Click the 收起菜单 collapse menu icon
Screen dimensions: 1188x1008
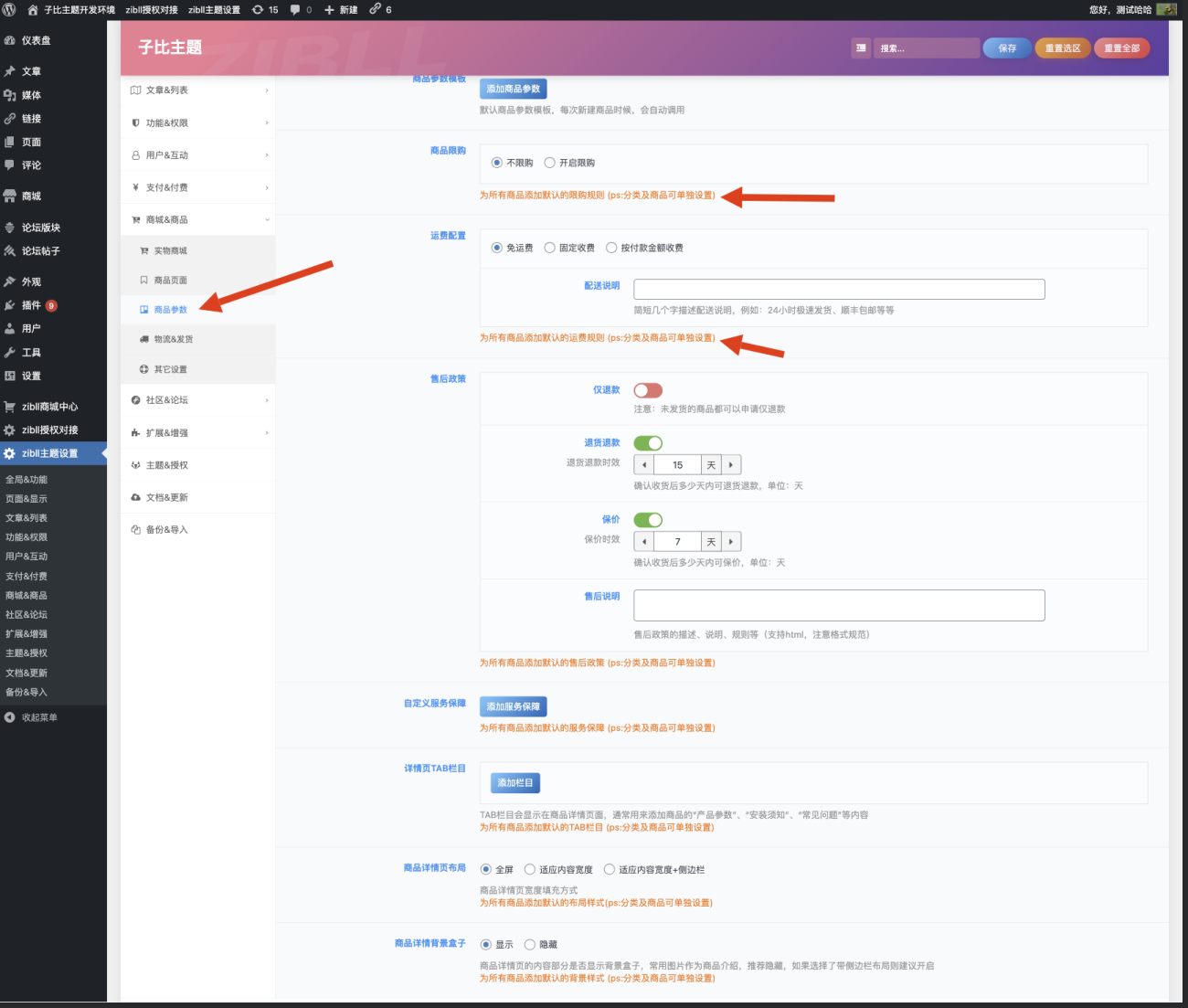(x=10, y=717)
